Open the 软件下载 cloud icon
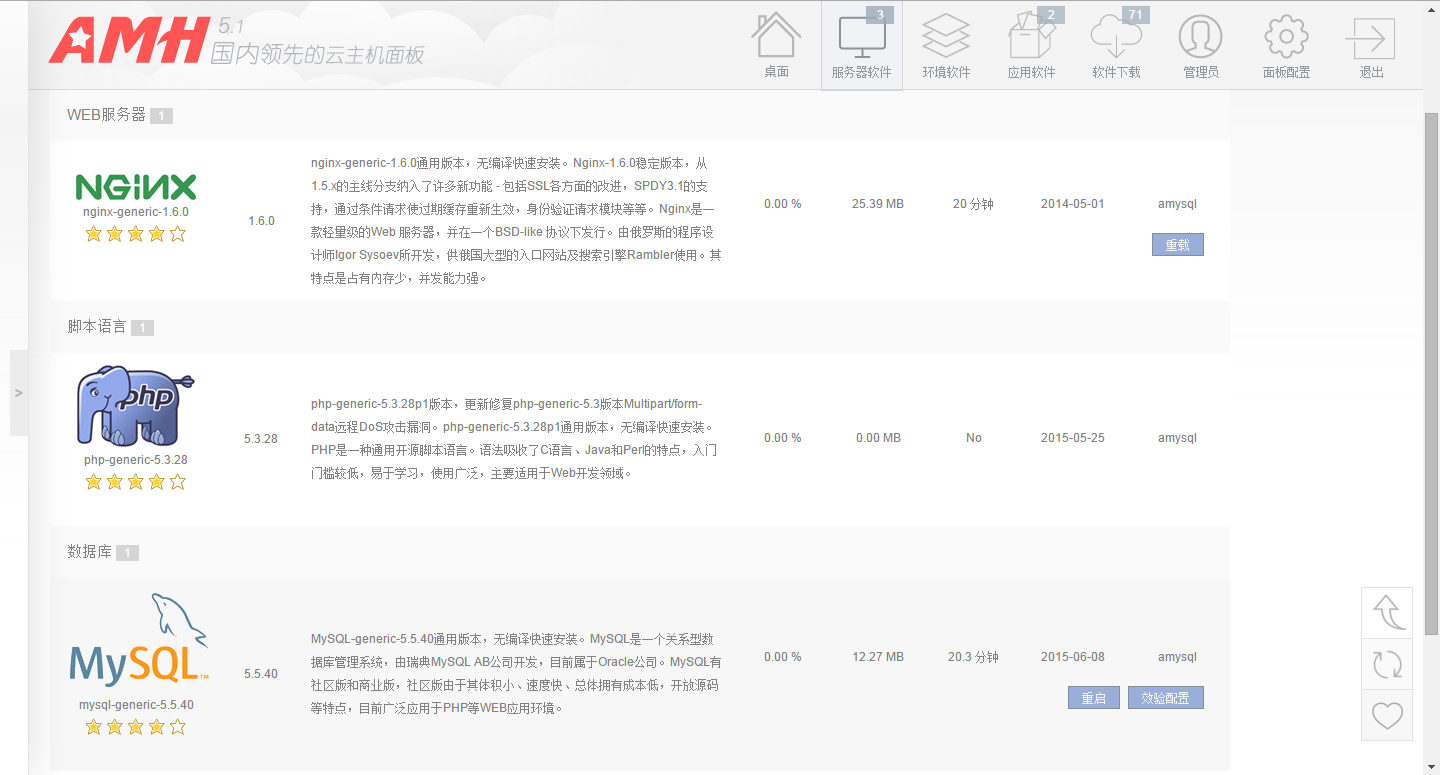1440x775 pixels. point(1116,38)
